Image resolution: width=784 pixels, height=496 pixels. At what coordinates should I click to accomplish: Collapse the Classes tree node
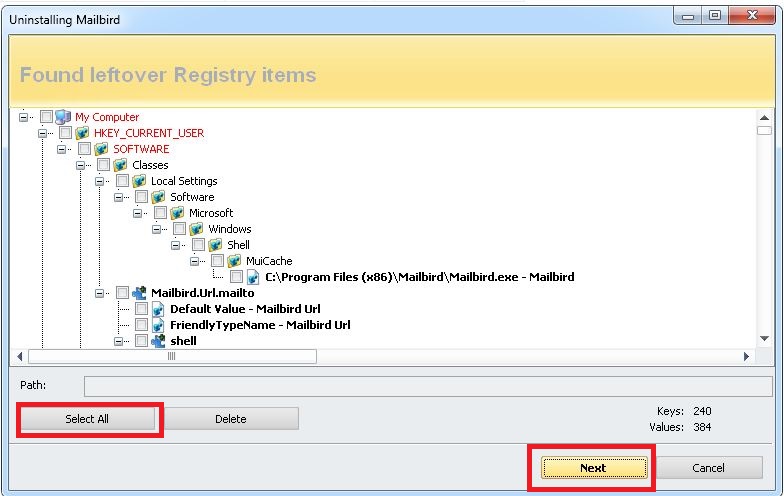click(80, 166)
